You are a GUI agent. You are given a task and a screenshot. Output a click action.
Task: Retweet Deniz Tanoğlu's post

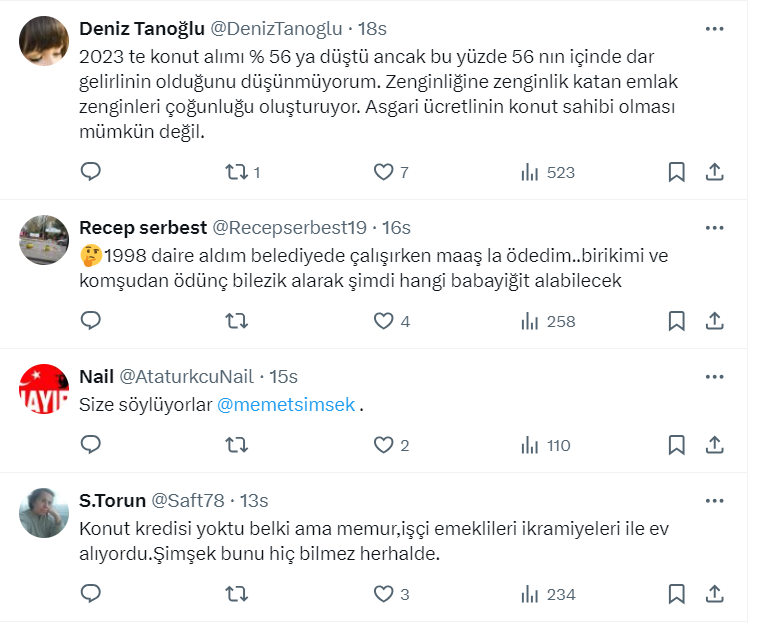coord(237,172)
